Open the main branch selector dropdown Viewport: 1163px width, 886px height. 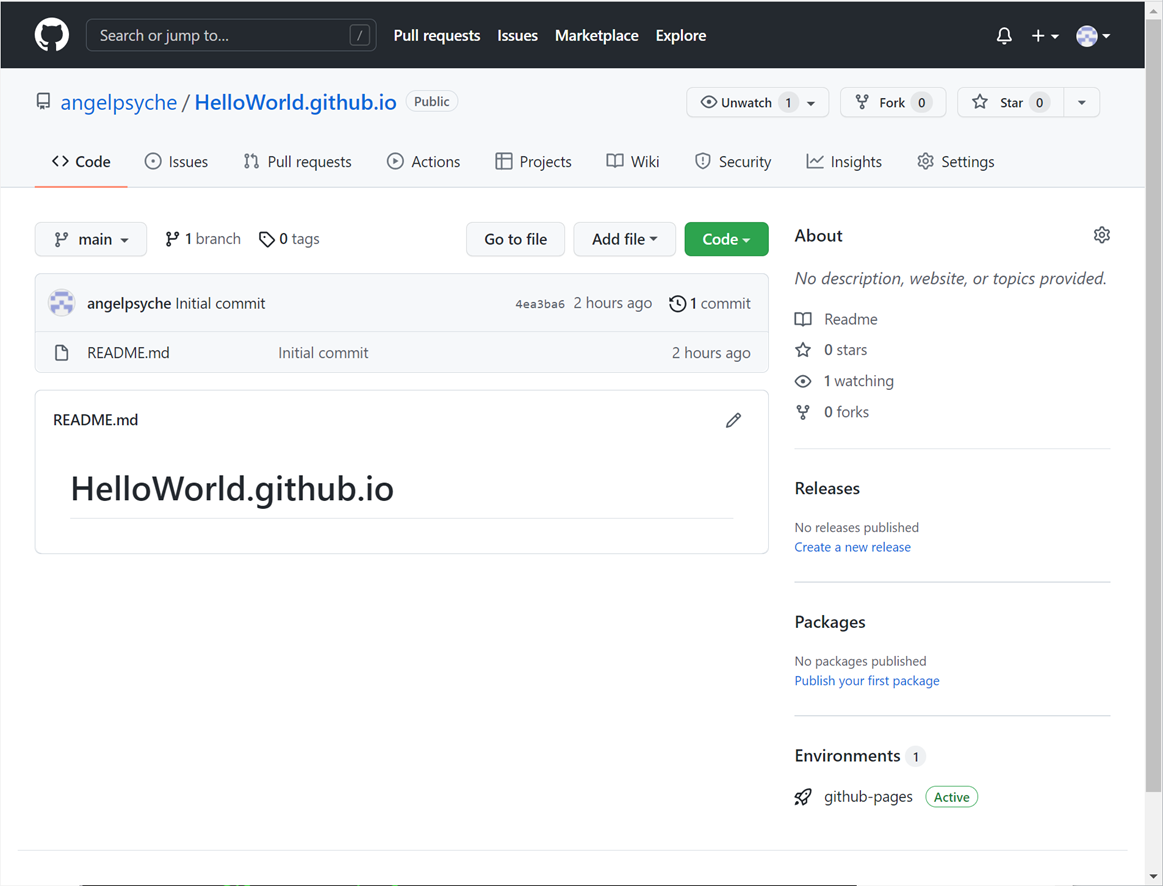(x=90, y=239)
